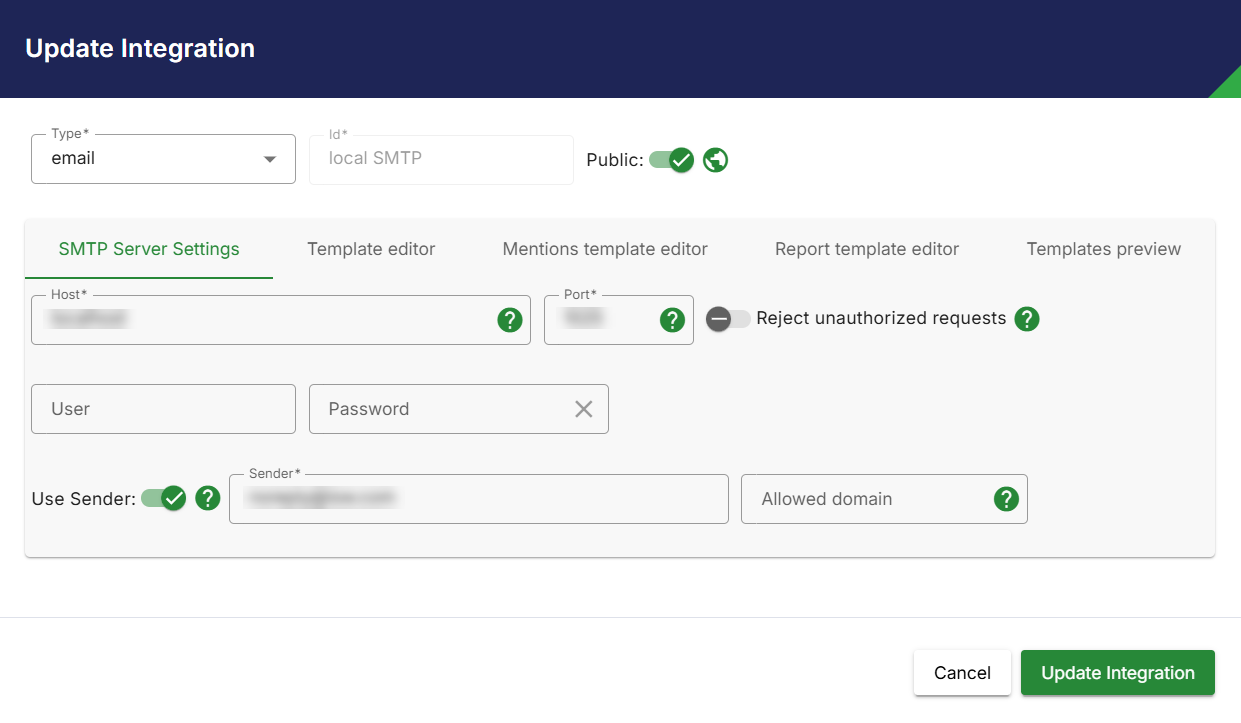The image size is (1241, 723).
Task: Click the Cancel button
Action: pos(962,673)
